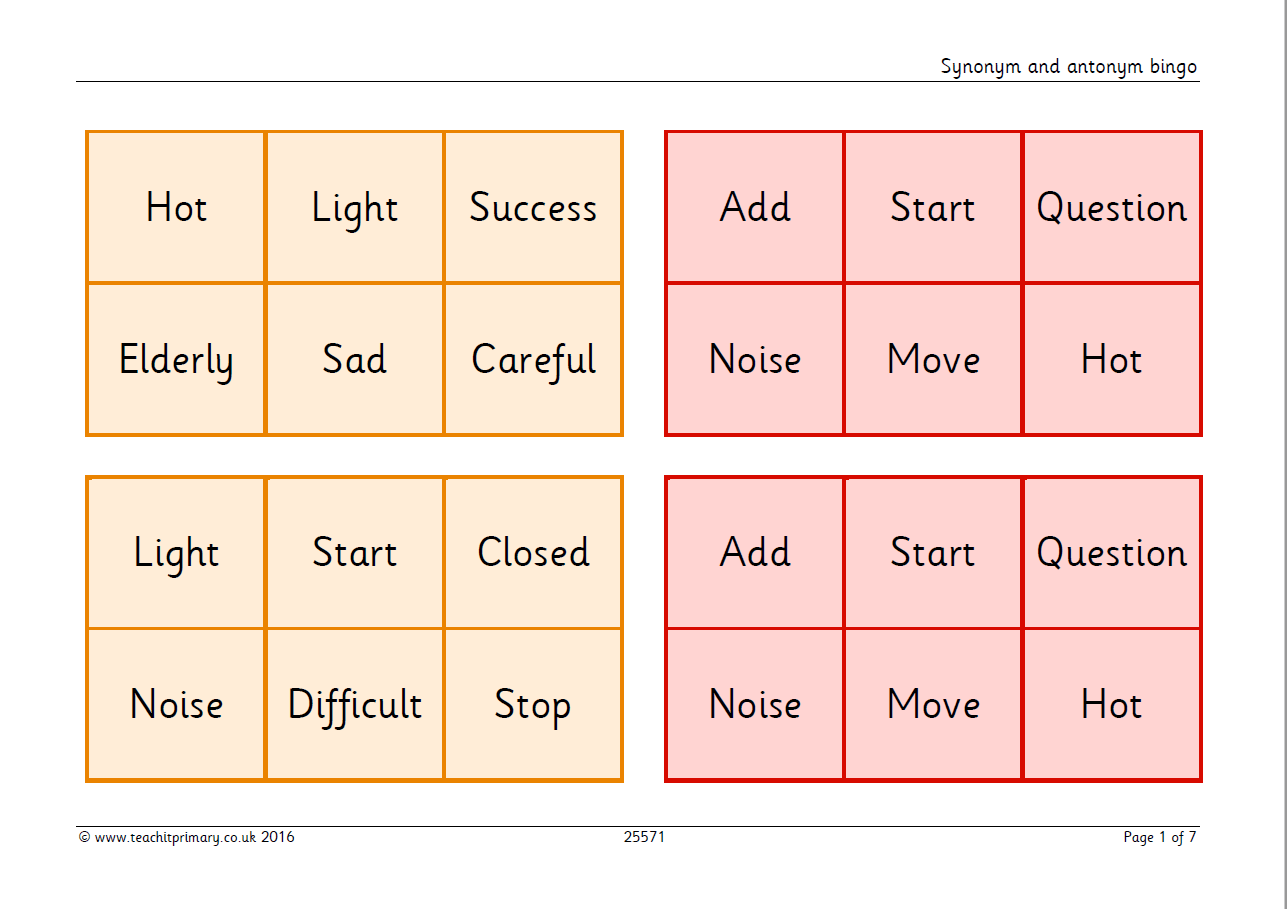Select Light in the top orange card
This screenshot has height=909, width=1287.
(x=355, y=207)
